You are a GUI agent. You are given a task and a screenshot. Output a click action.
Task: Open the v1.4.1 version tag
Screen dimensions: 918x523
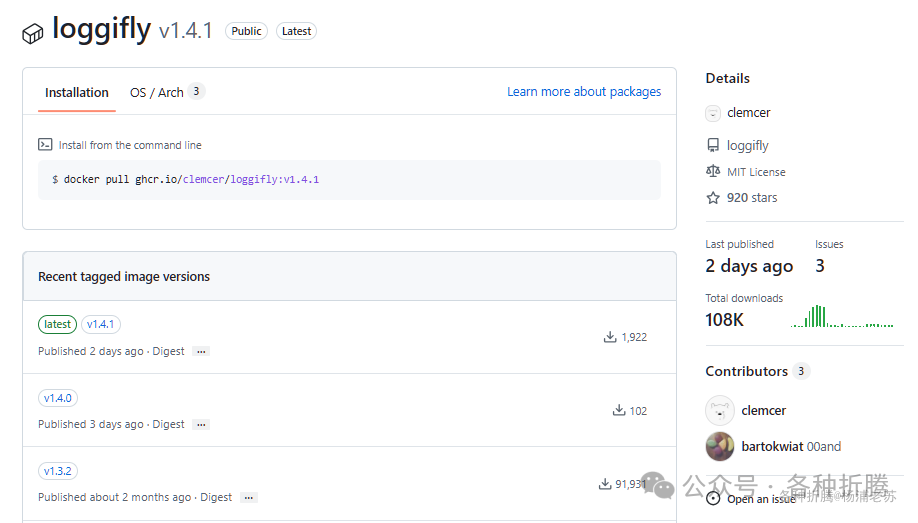pos(101,324)
